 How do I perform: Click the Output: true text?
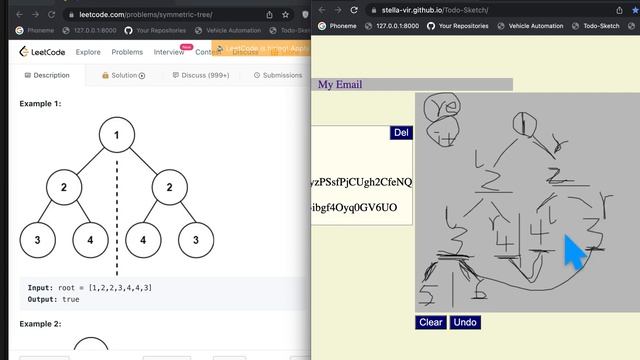coord(53,299)
